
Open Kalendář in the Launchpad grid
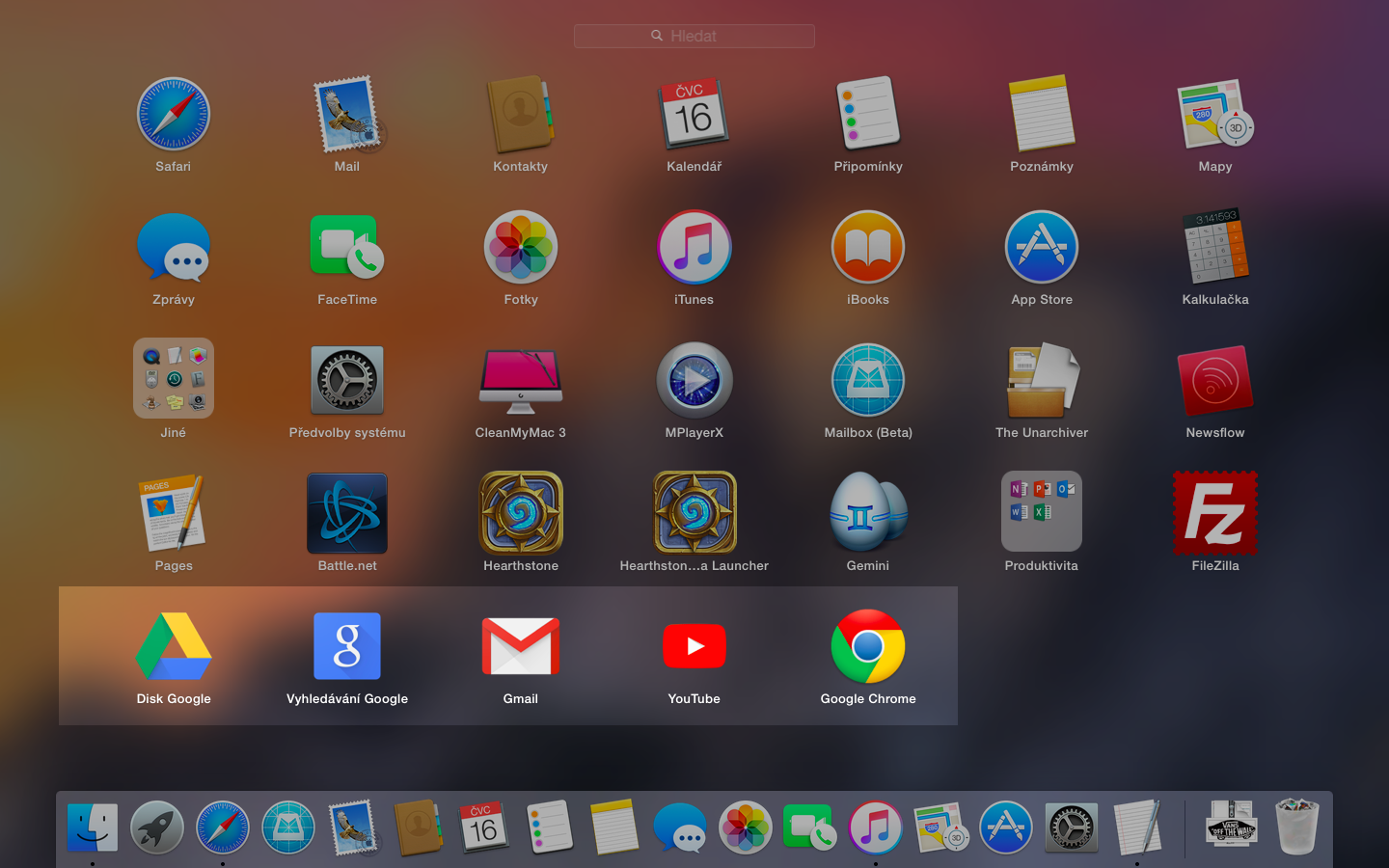pos(694,114)
